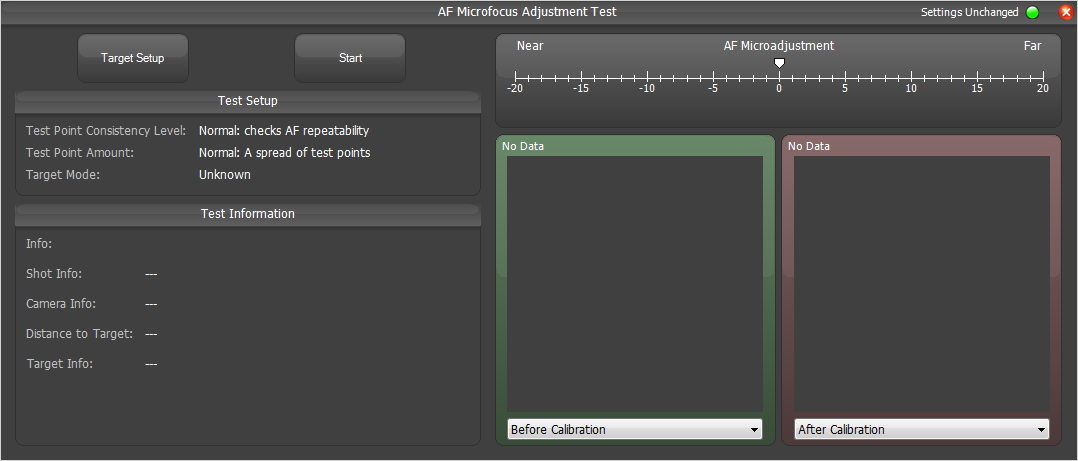
Task: Click the Test Setup section header
Action: click(x=248, y=101)
